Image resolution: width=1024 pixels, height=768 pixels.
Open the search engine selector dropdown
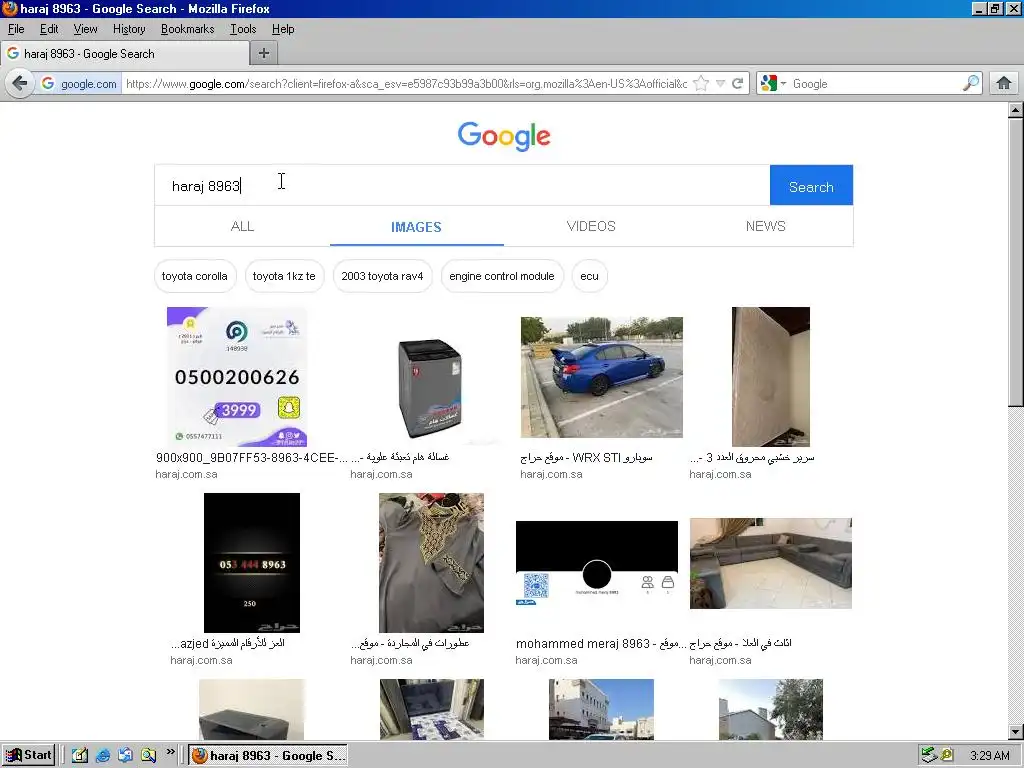click(773, 84)
